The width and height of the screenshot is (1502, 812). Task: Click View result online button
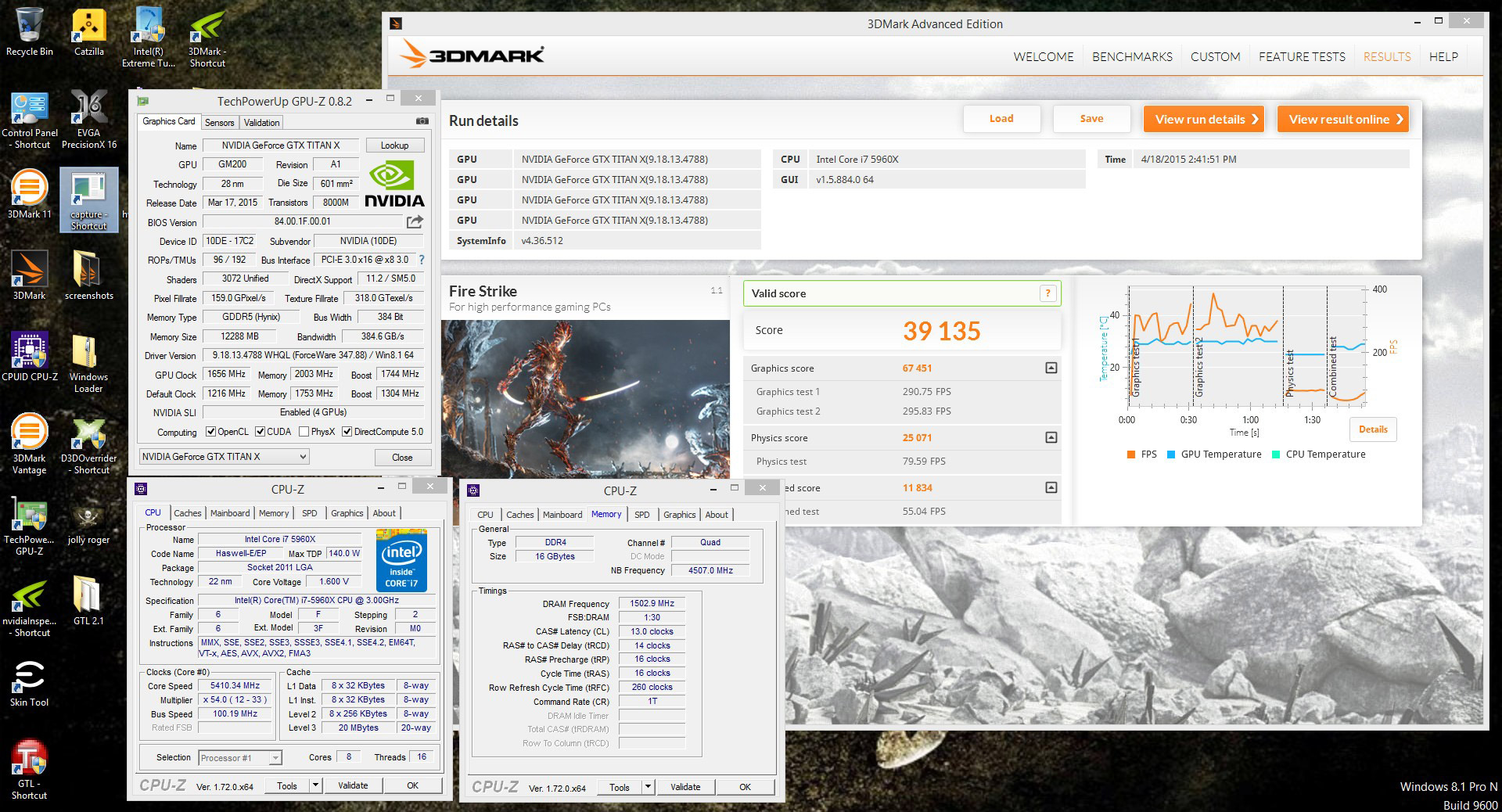1342,119
